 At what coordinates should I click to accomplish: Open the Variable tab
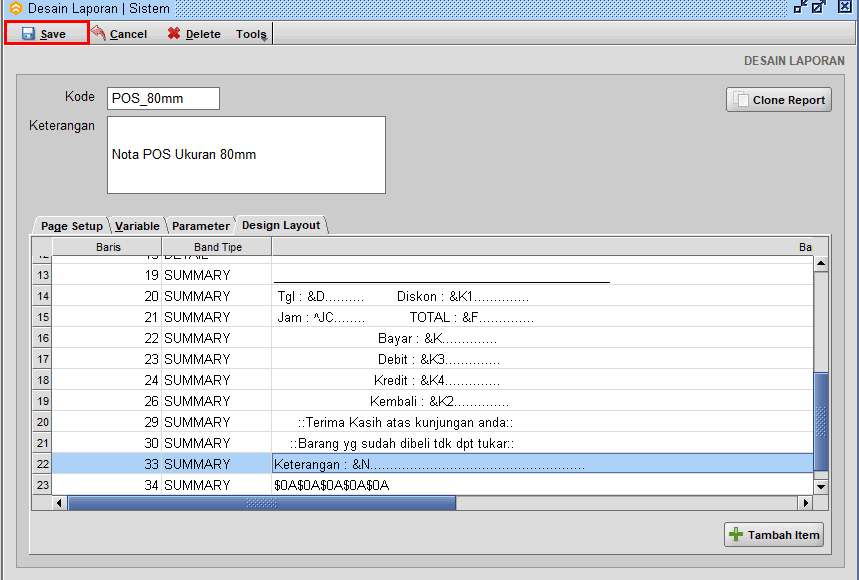point(137,226)
